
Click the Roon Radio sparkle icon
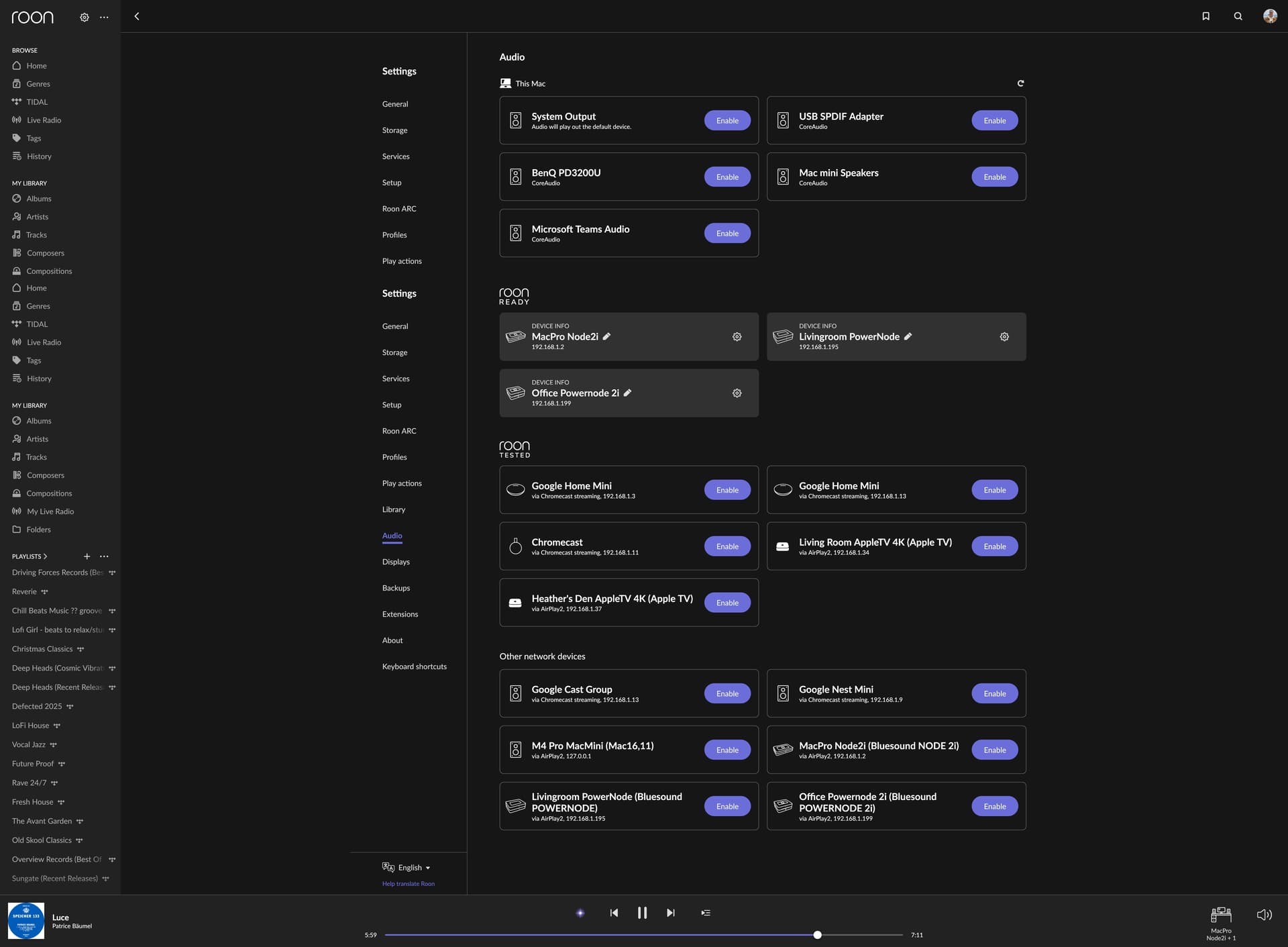pyautogui.click(x=580, y=913)
